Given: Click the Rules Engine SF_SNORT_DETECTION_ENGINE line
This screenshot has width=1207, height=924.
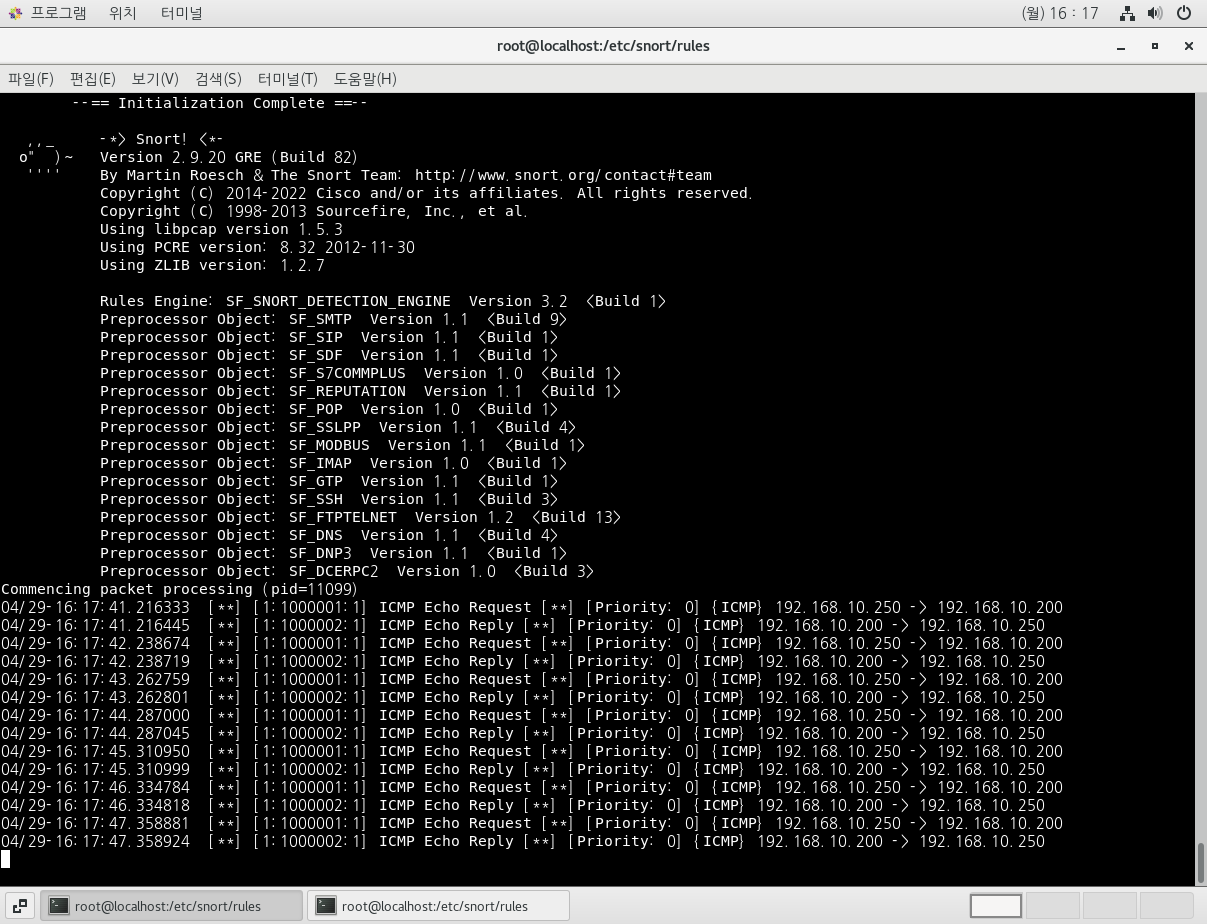Looking at the screenshot, I should 383,301.
